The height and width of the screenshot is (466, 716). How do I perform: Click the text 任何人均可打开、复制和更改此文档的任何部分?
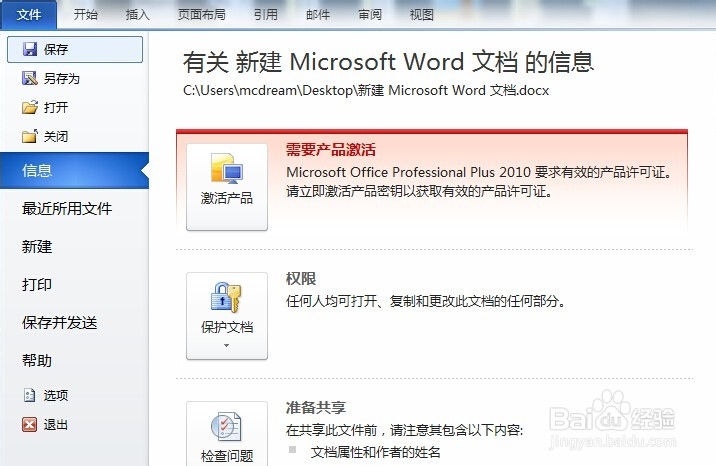click(426, 301)
